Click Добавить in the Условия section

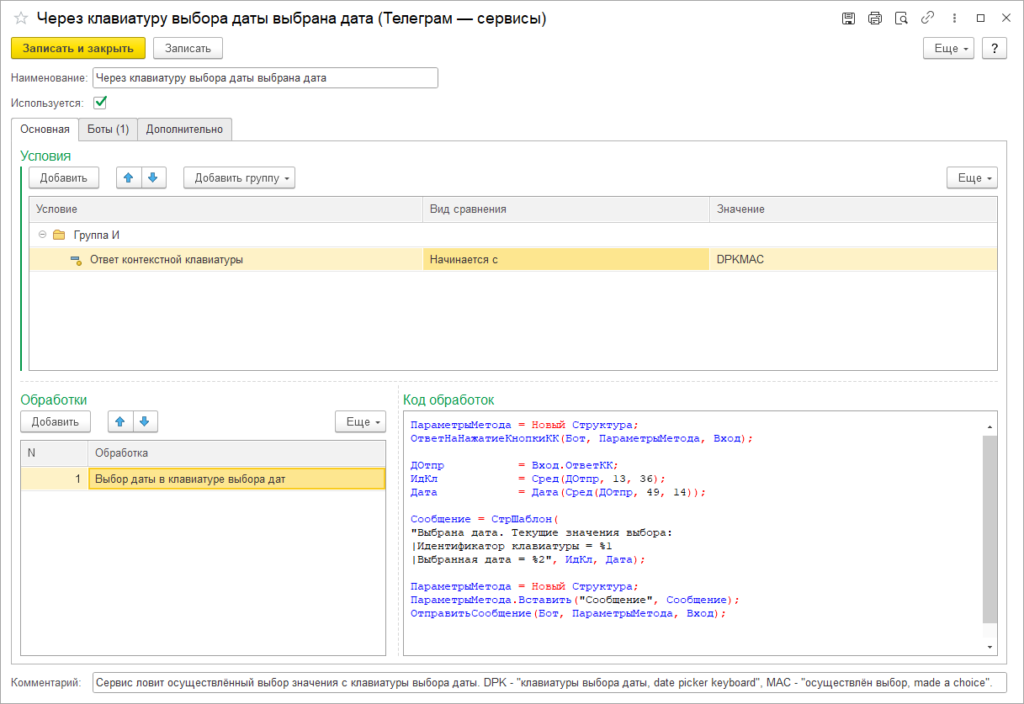(x=64, y=178)
